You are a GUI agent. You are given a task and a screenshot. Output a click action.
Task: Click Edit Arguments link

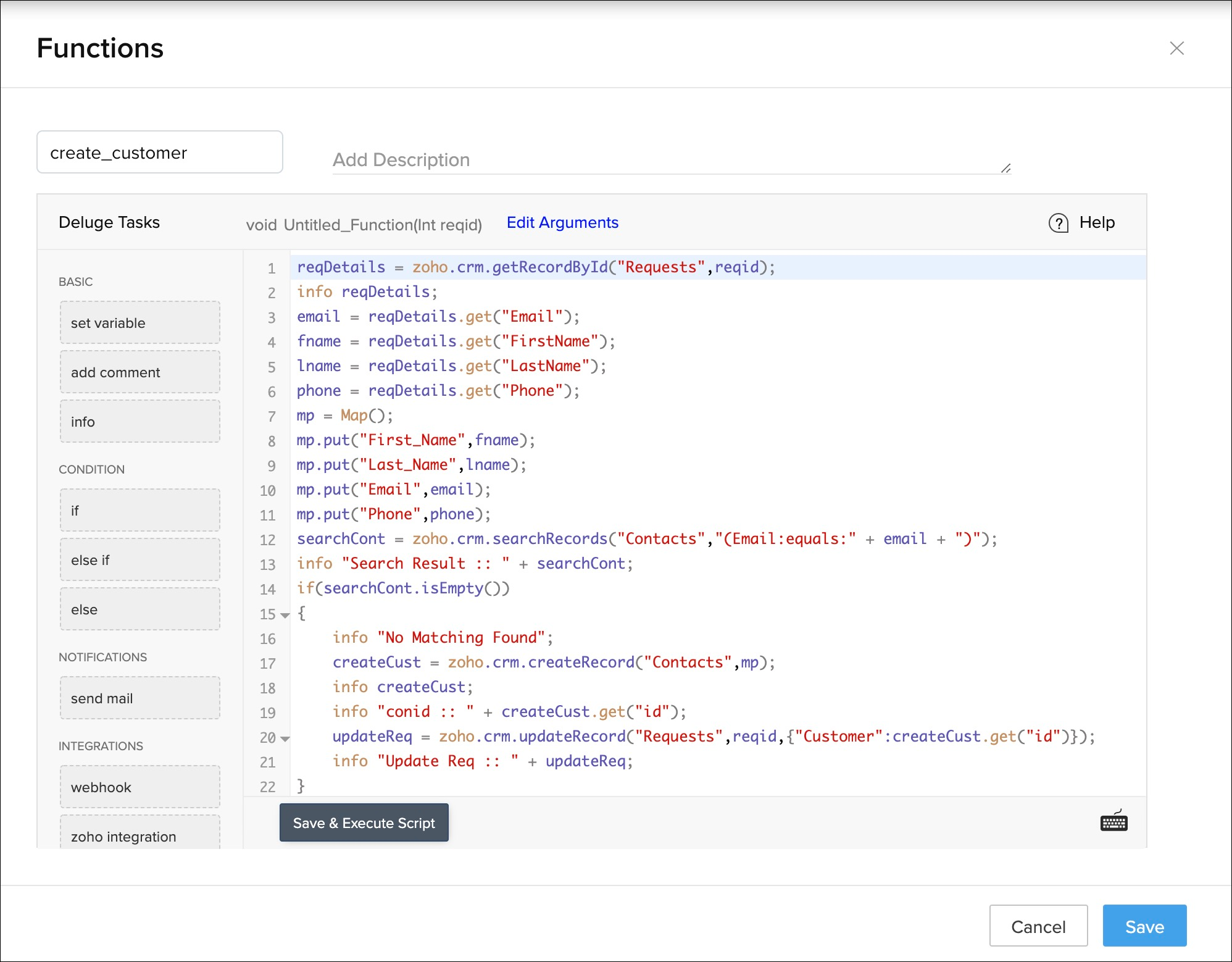coord(562,222)
